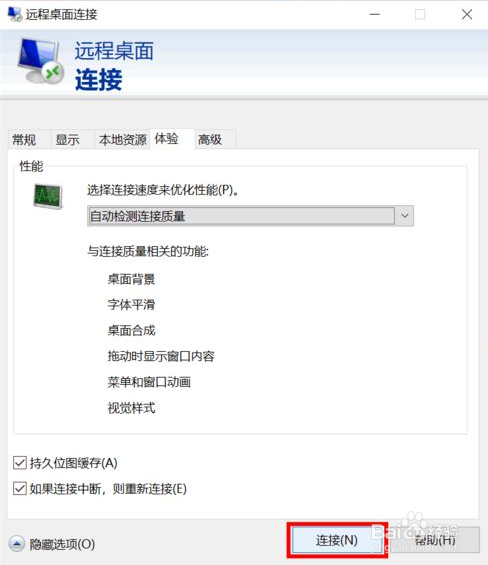Open the connection speed dropdown arrow
Screen dimensions: 488x565
pyautogui.click(x=405, y=216)
